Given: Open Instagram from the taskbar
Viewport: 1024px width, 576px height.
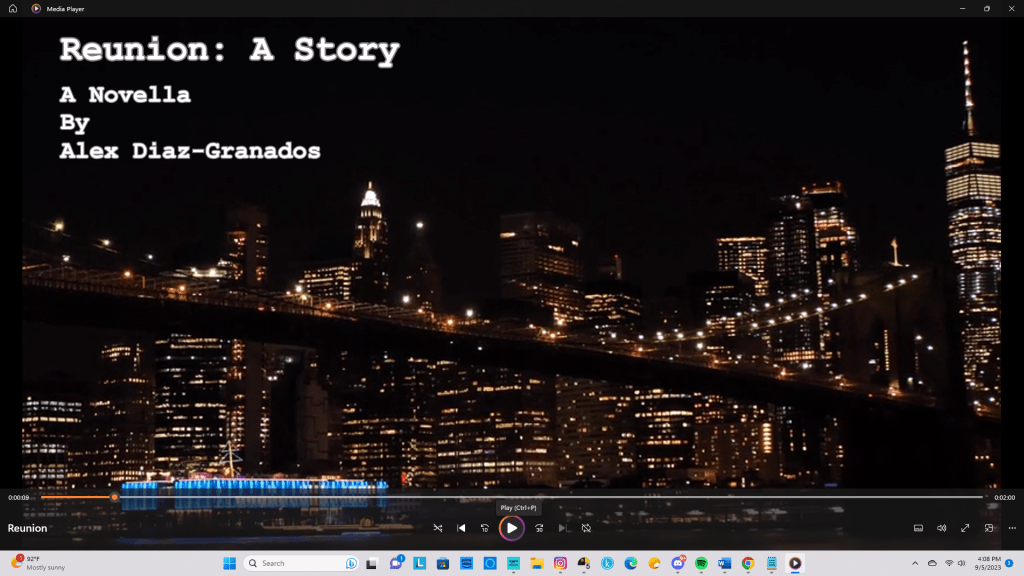Looking at the screenshot, I should [x=560, y=563].
